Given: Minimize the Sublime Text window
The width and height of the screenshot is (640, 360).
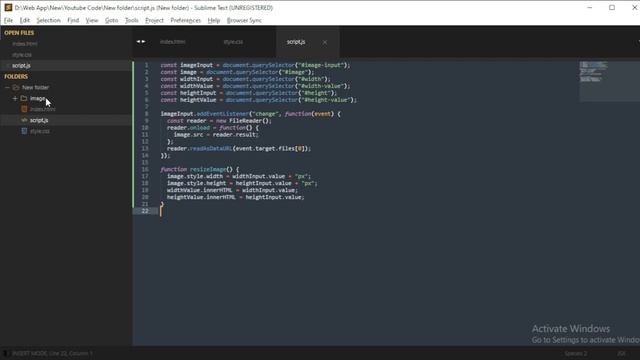Looking at the screenshot, I should tap(589, 7).
